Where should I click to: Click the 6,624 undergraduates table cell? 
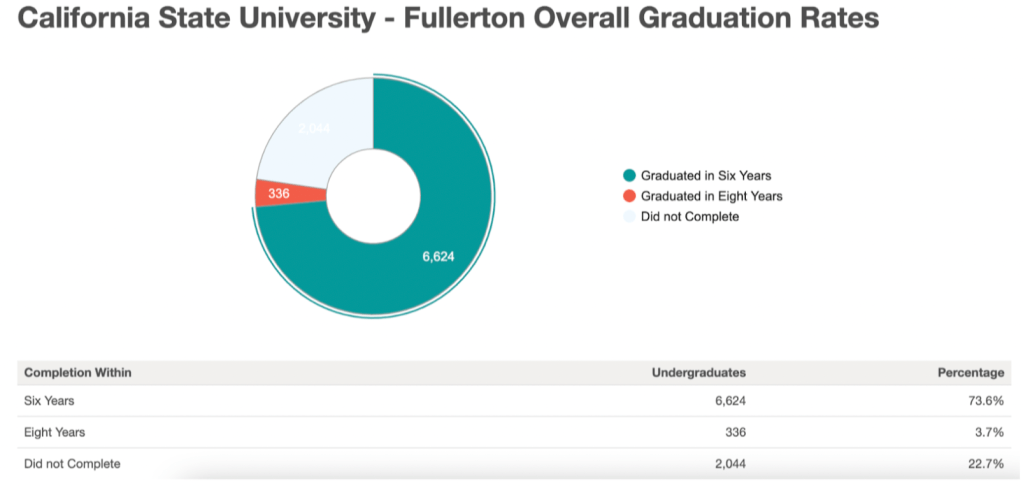[725, 401]
